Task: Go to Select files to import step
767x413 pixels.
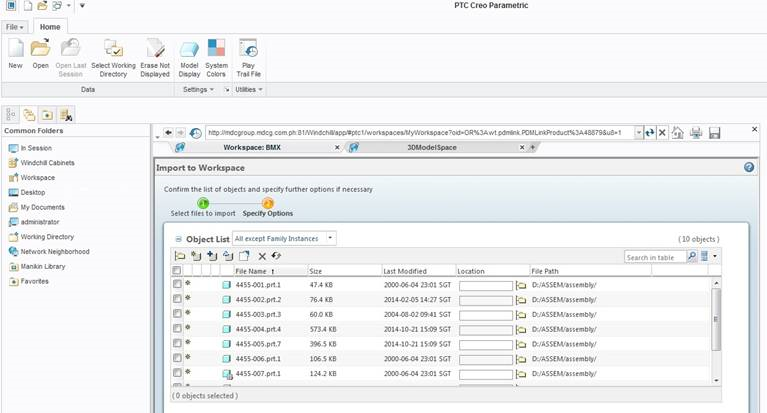Action: [203, 207]
